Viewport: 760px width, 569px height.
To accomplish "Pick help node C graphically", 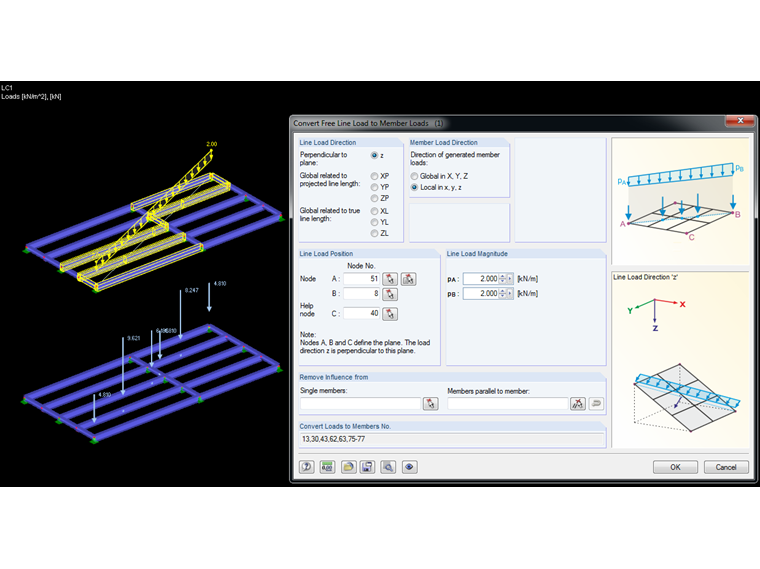I will 390,314.
